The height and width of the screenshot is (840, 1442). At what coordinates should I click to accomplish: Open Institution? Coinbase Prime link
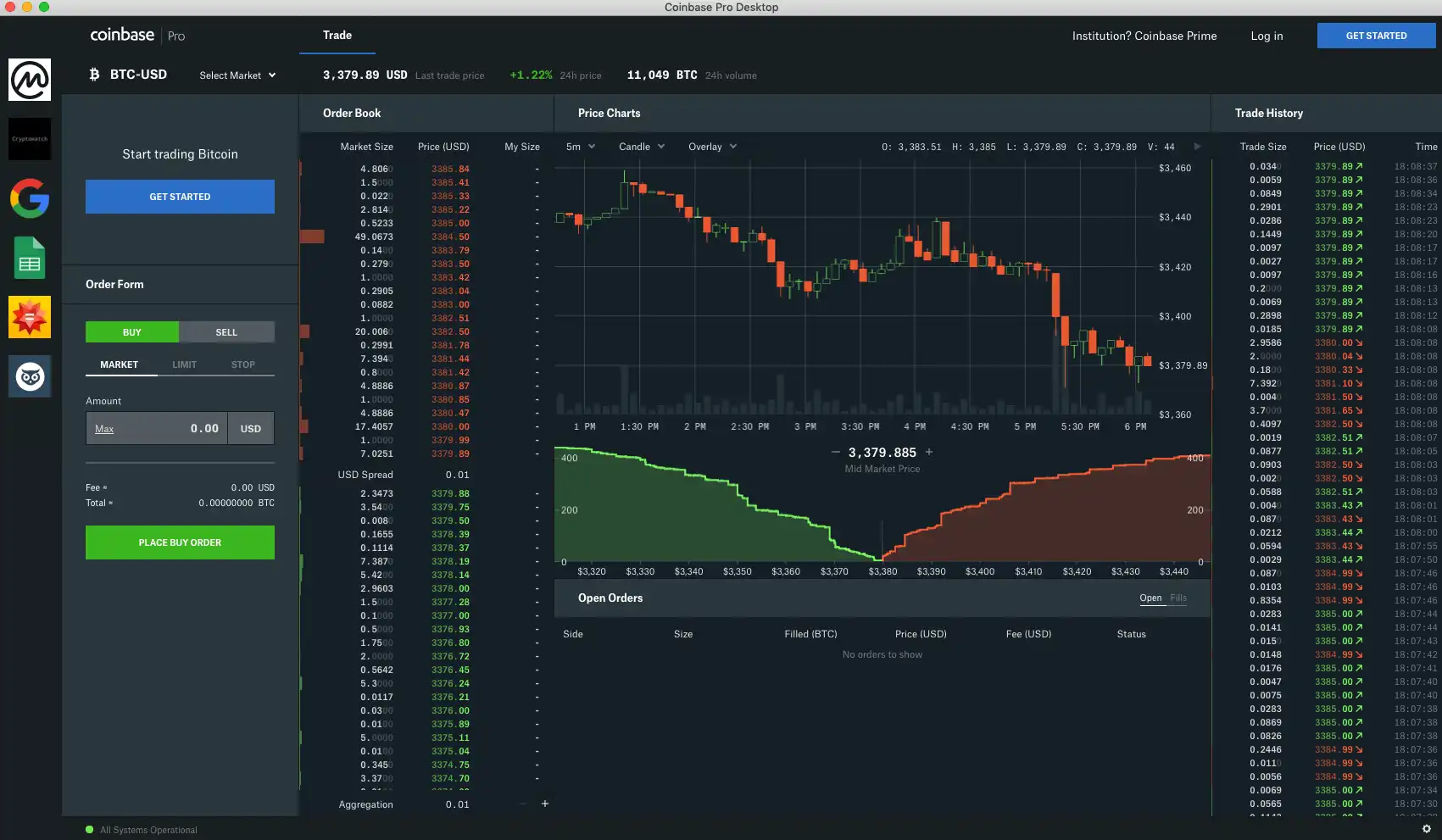pyautogui.click(x=1144, y=36)
